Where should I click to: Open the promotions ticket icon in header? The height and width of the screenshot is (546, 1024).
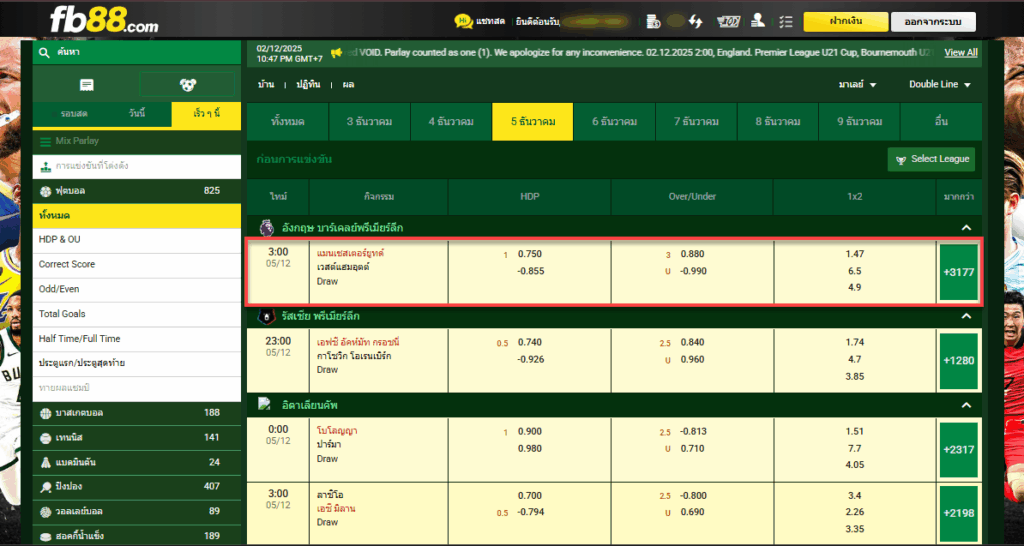pyautogui.click(x=728, y=22)
